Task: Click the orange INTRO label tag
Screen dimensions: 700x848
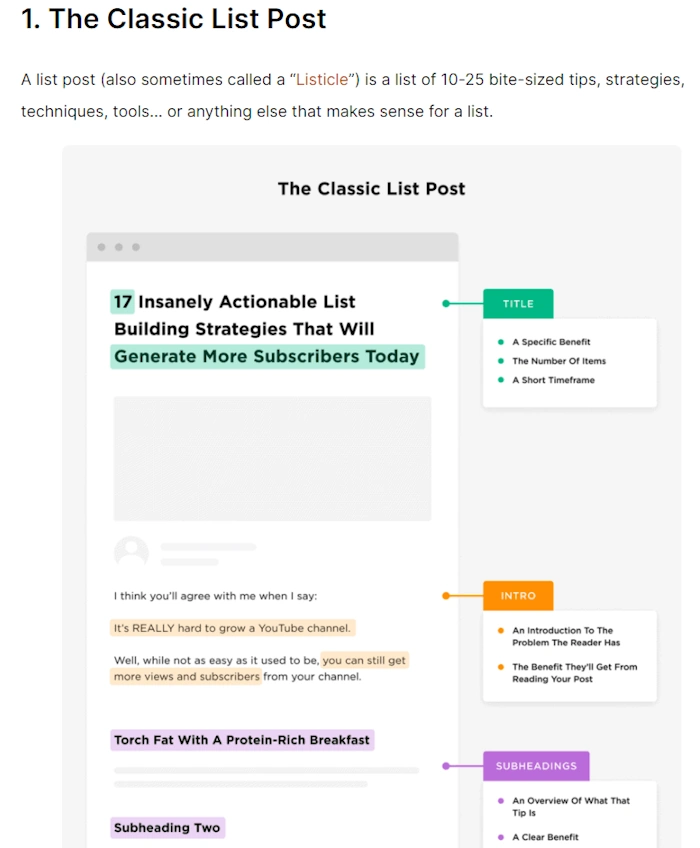Action: [x=518, y=595]
